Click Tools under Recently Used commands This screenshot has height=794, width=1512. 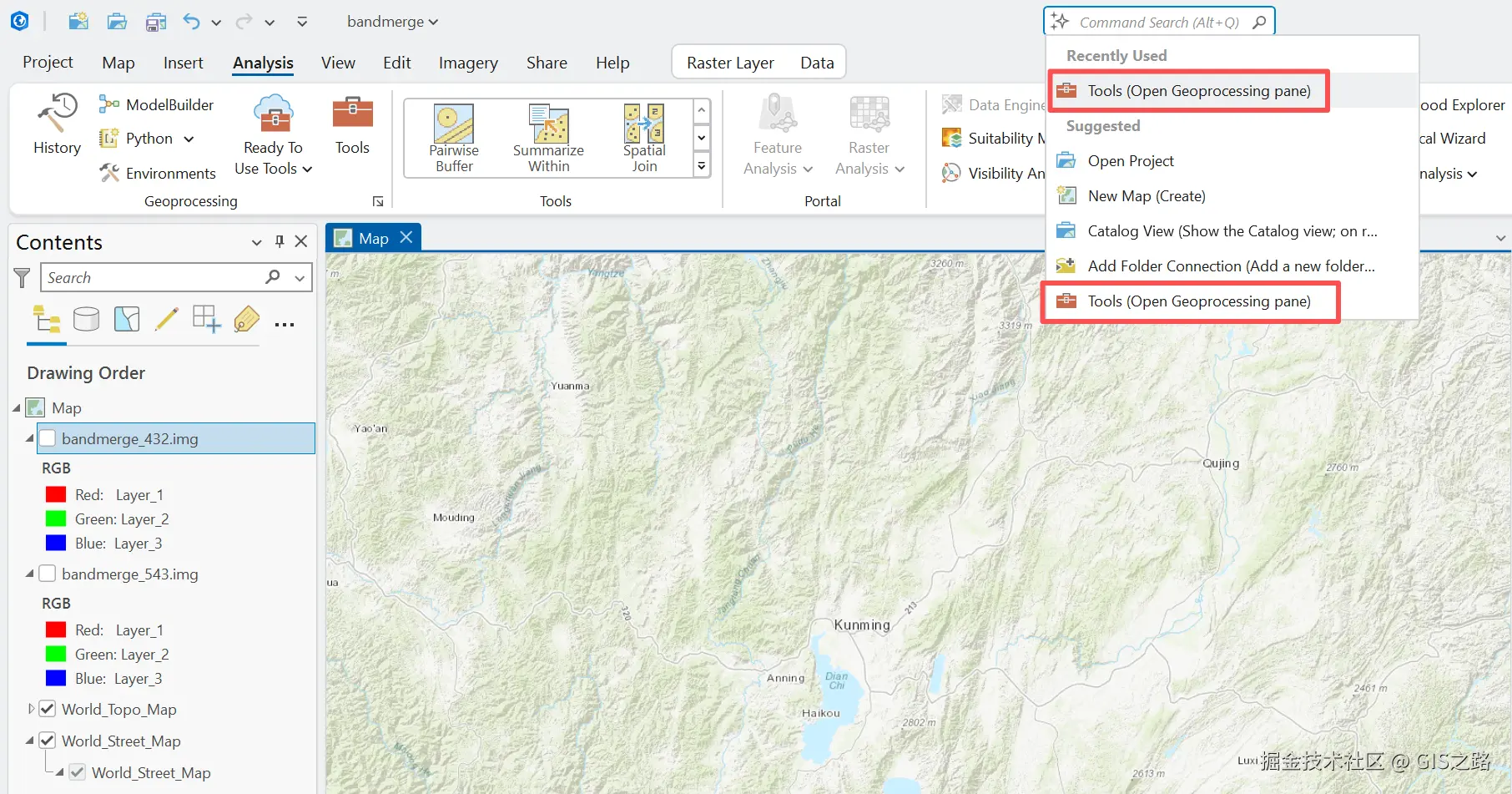(x=1232, y=90)
